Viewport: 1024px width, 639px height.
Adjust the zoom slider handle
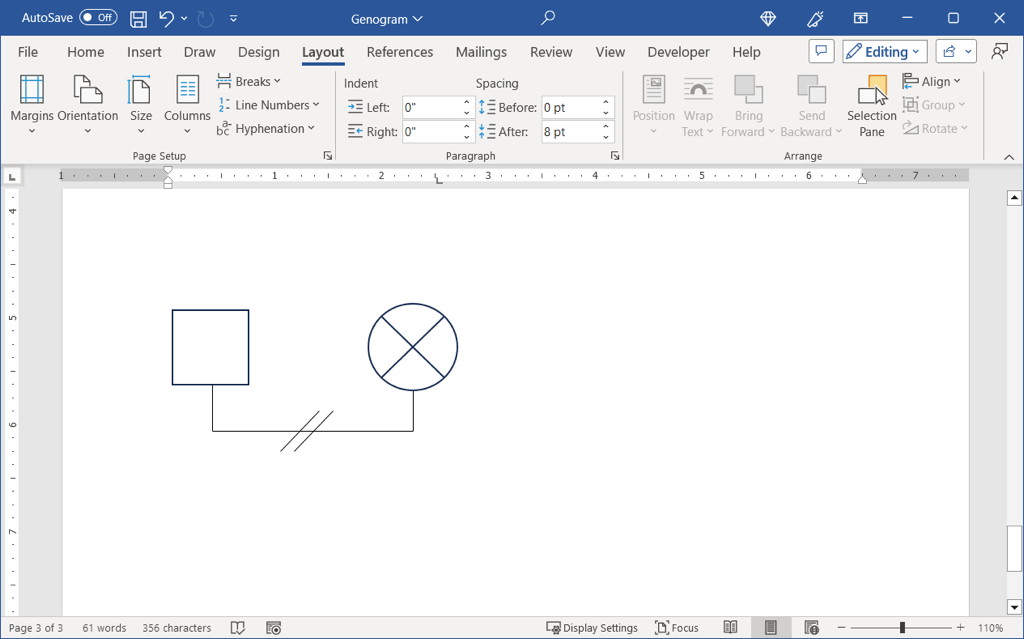(902, 628)
